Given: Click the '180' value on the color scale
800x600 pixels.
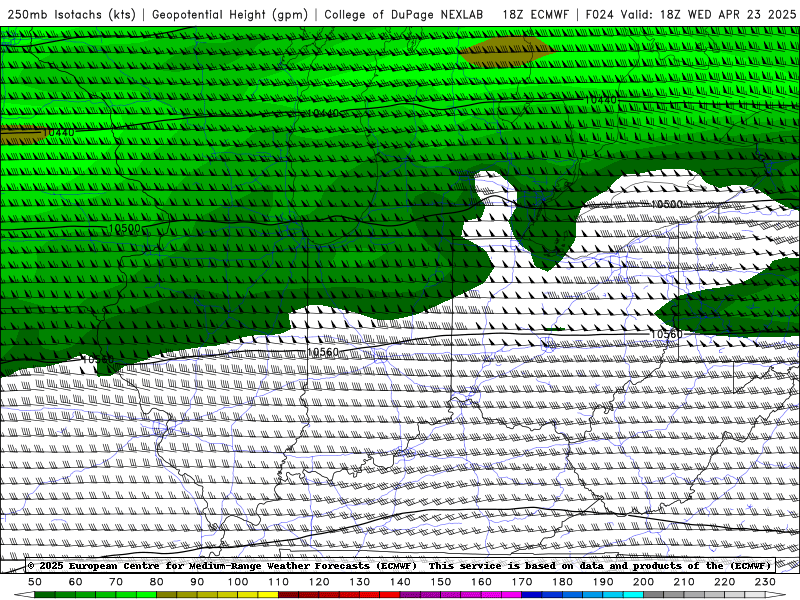Looking at the screenshot, I should (562, 582).
